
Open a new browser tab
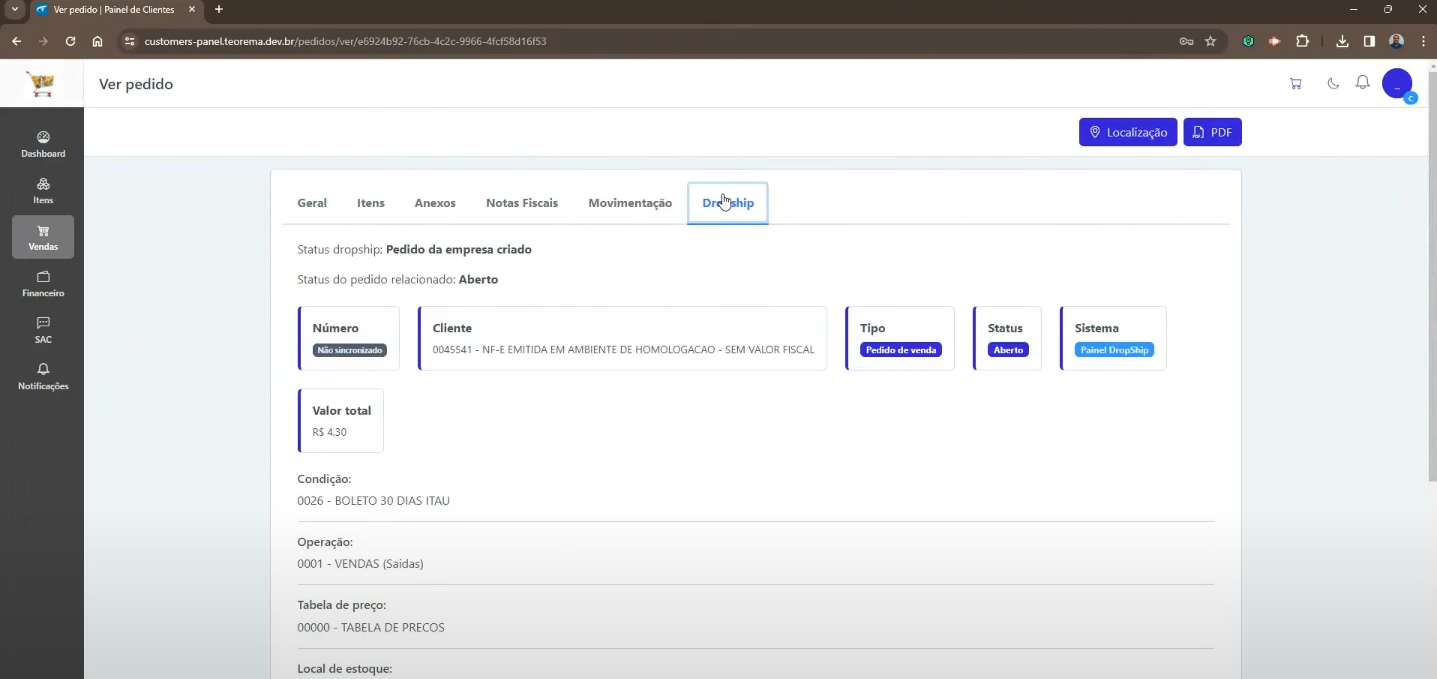tap(219, 9)
